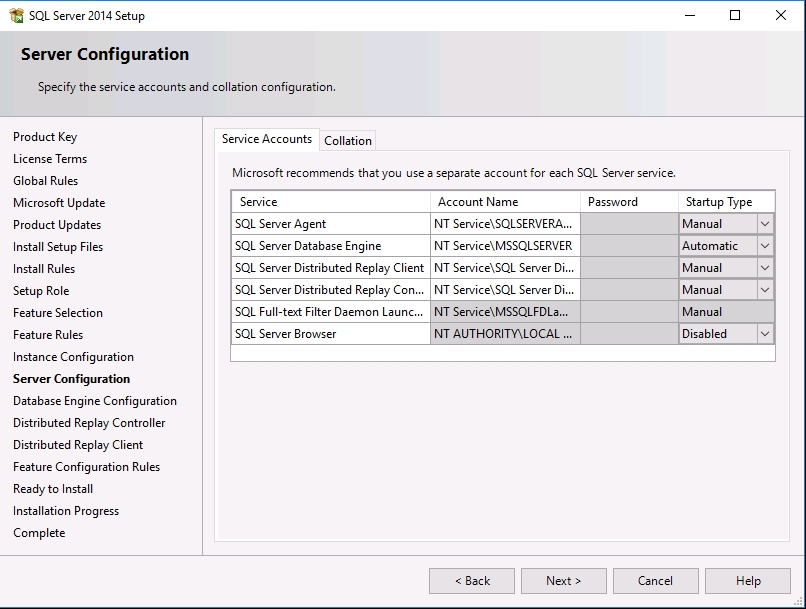
Task: Click Global Rules in the steps list
Action: 45,181
